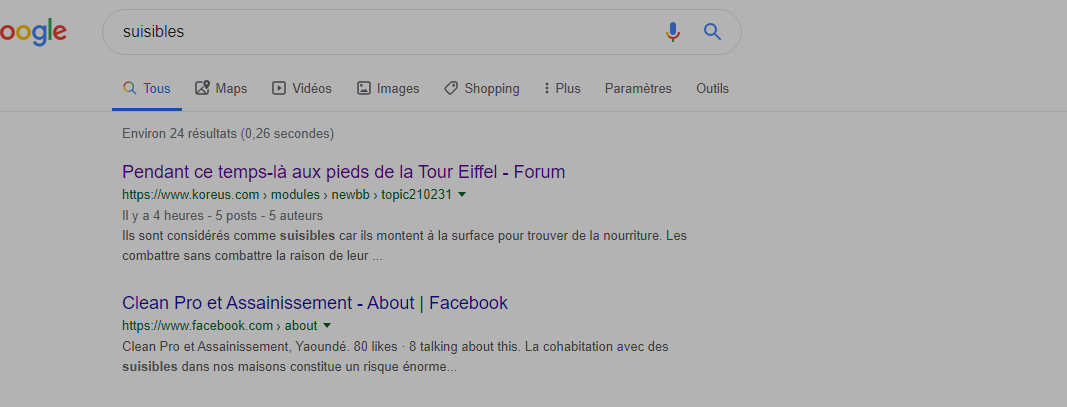The image size is (1067, 407).
Task: Switch to the Images results tab
Action: click(x=388, y=88)
